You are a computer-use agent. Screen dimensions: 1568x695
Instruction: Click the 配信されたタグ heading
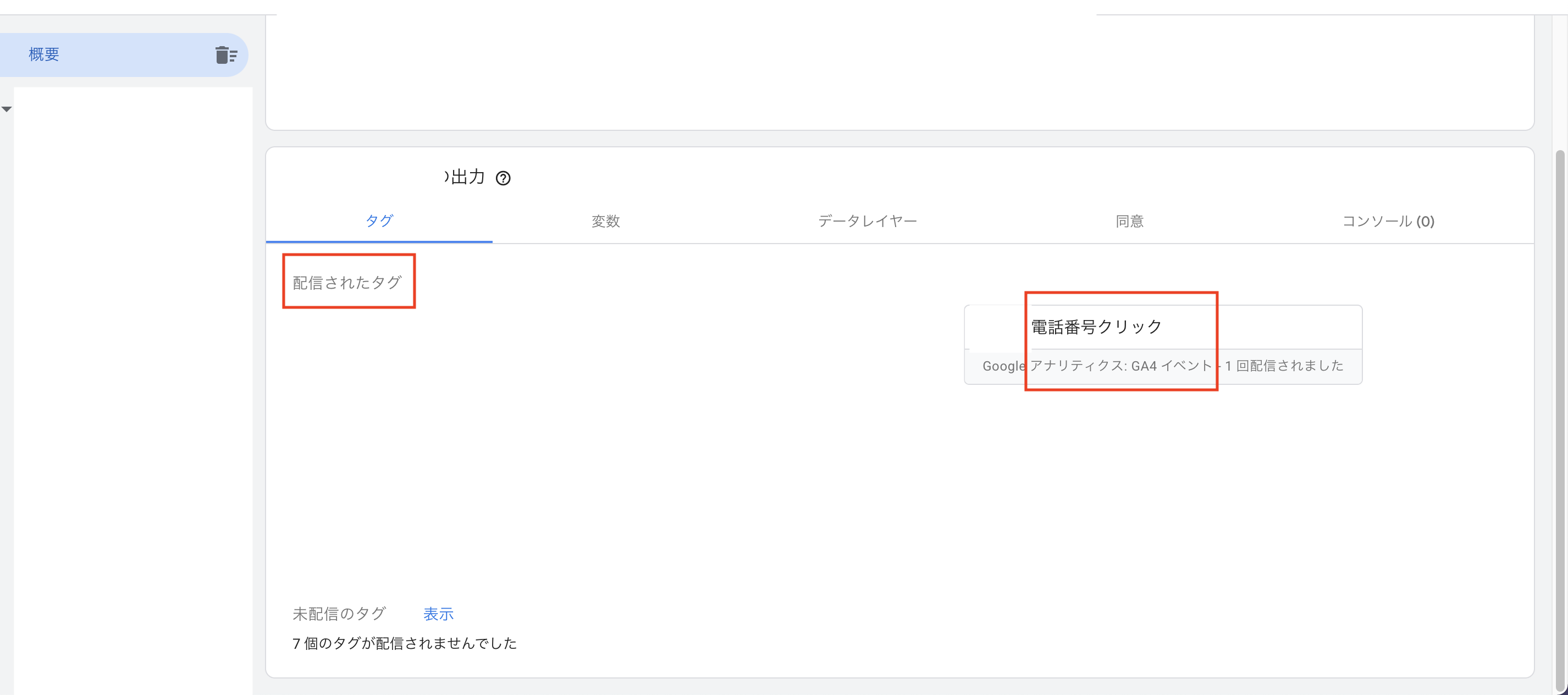click(x=347, y=283)
